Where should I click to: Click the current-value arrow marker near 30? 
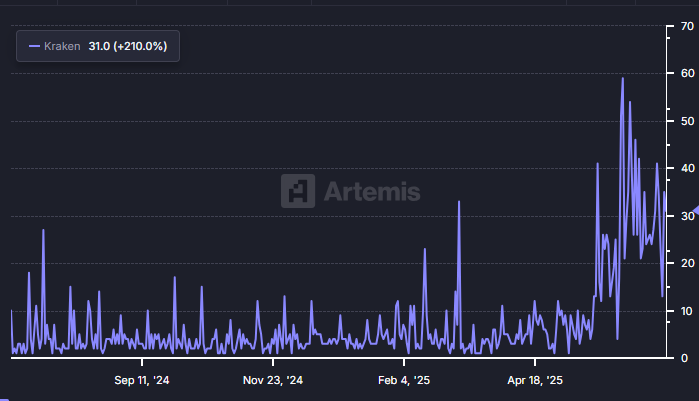coord(696,210)
